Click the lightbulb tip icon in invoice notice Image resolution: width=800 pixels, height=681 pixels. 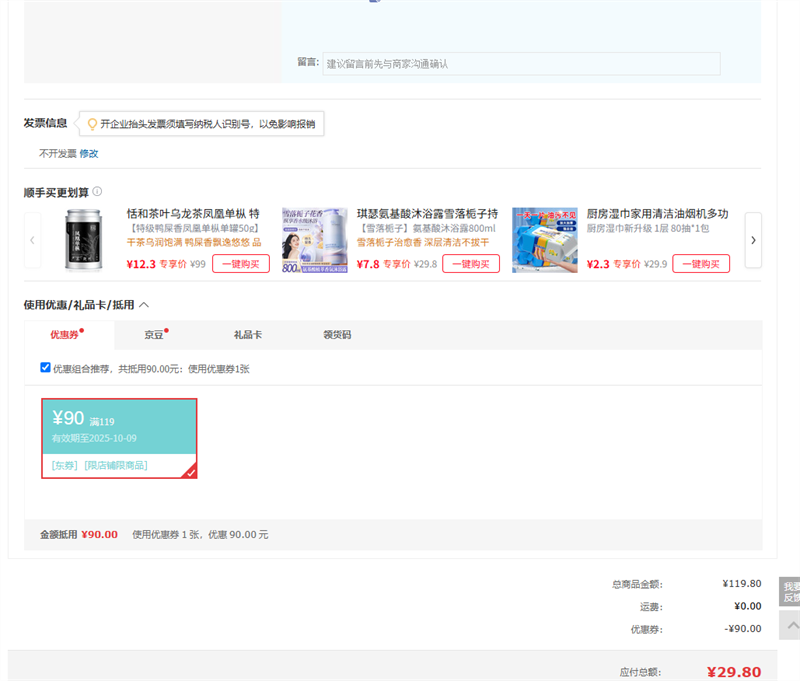pyautogui.click(x=92, y=124)
